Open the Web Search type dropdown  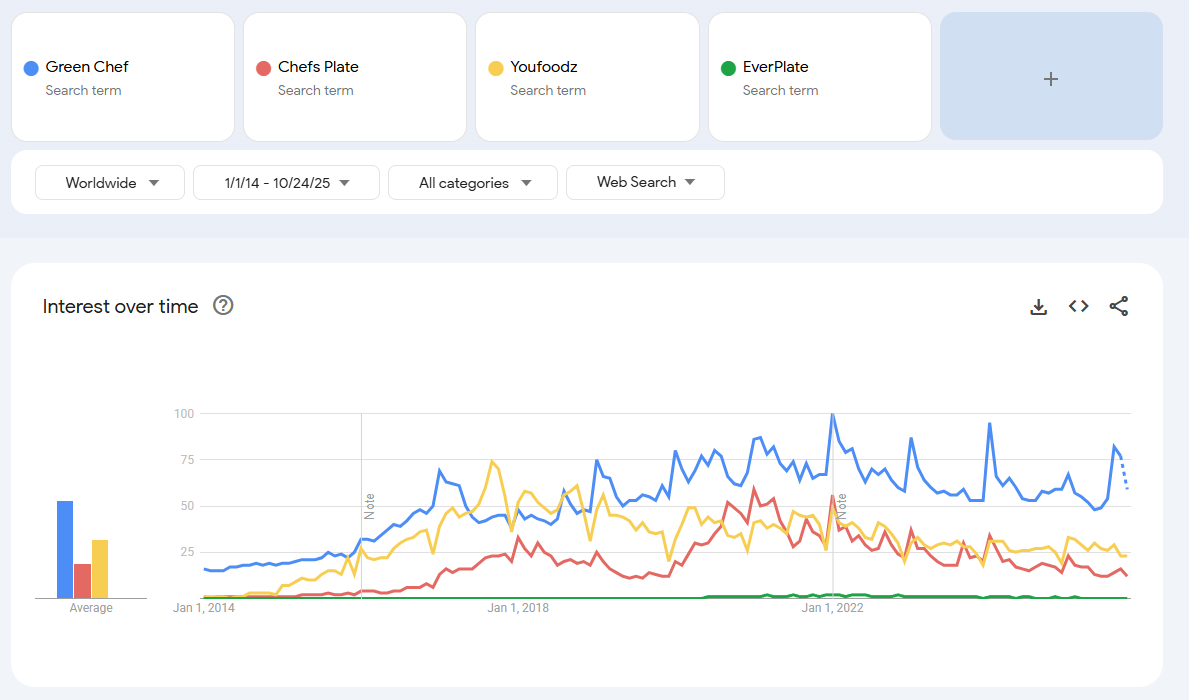click(645, 183)
